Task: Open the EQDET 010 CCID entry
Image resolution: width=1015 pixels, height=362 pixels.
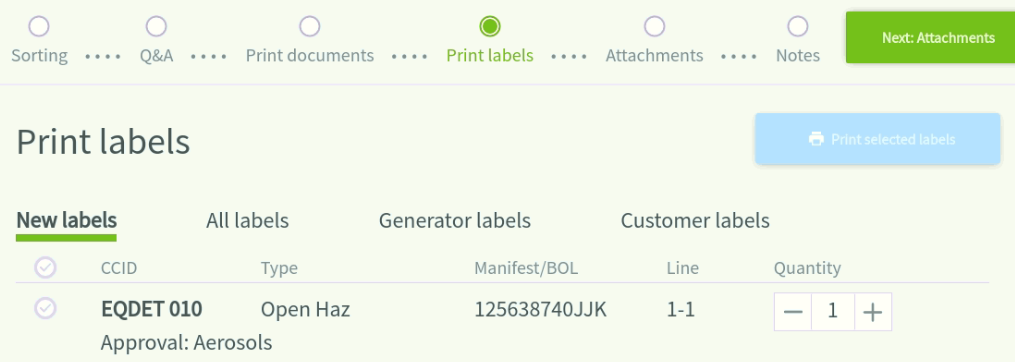Action: (x=152, y=310)
